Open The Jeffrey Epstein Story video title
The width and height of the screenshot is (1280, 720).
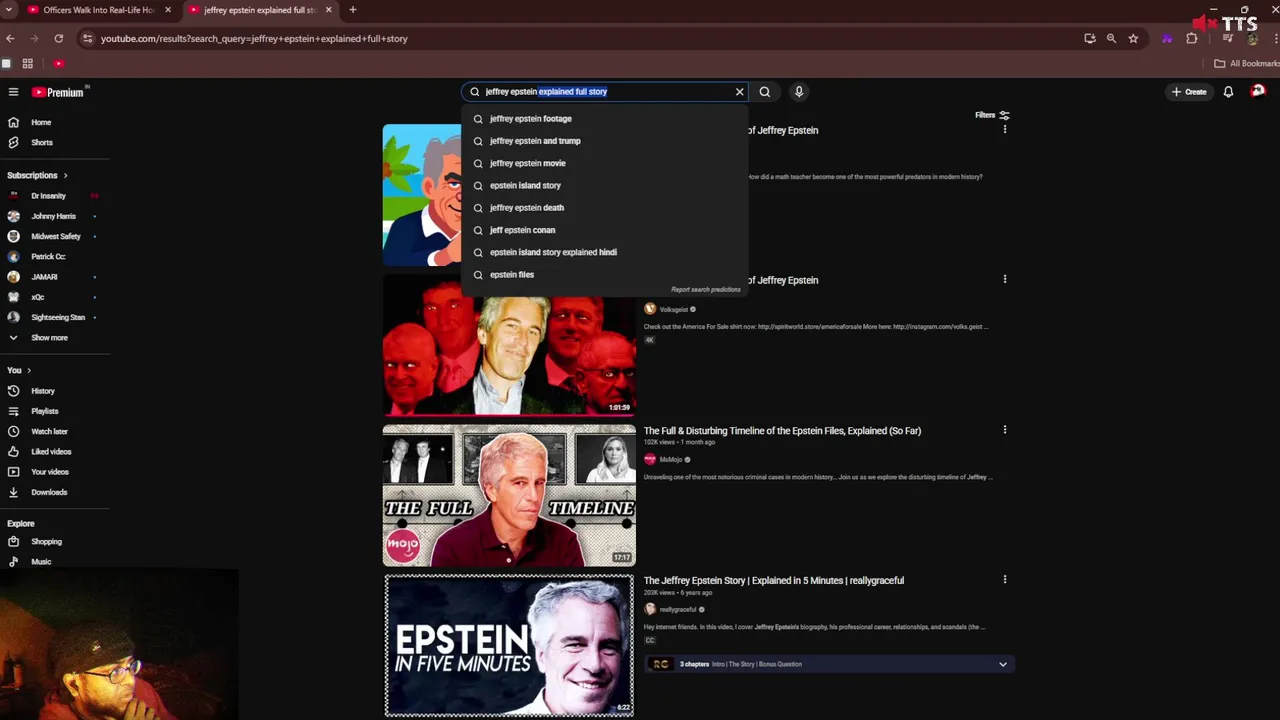pyautogui.click(x=774, y=581)
